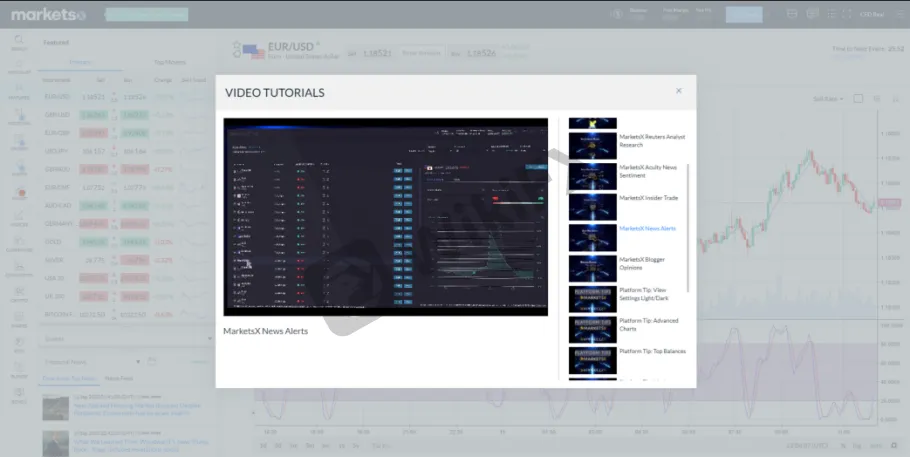Open Crypto in the left sidebar
910x458 pixels.
coord(19,295)
